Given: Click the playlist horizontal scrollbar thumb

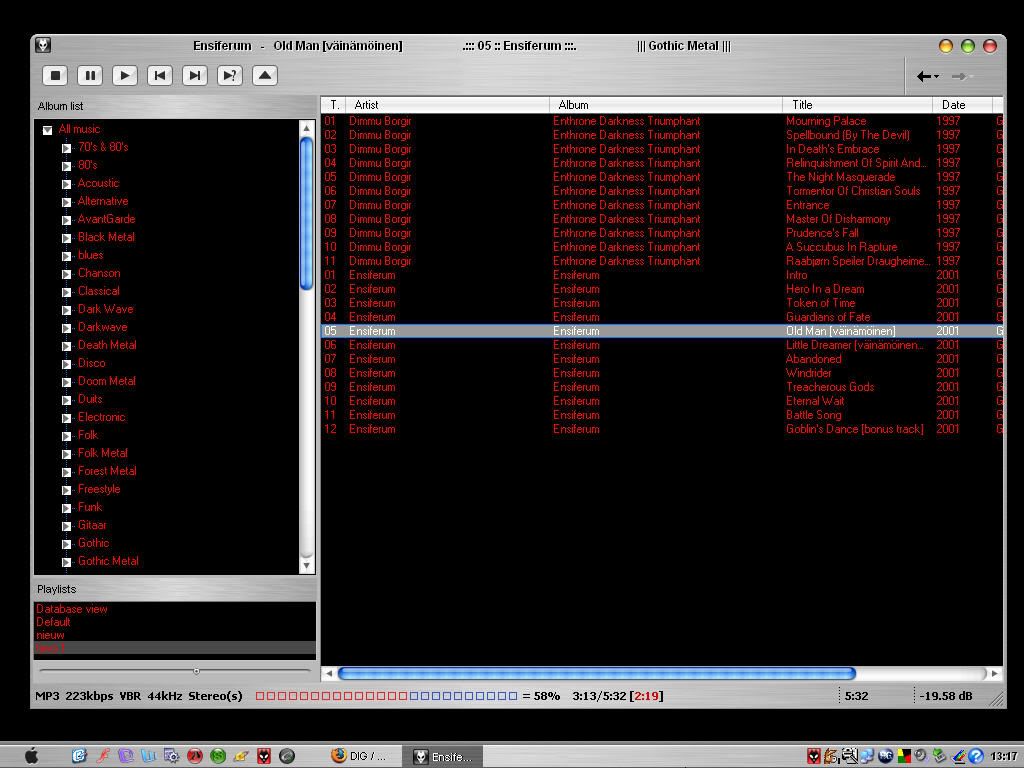Looking at the screenshot, I should [x=597, y=673].
